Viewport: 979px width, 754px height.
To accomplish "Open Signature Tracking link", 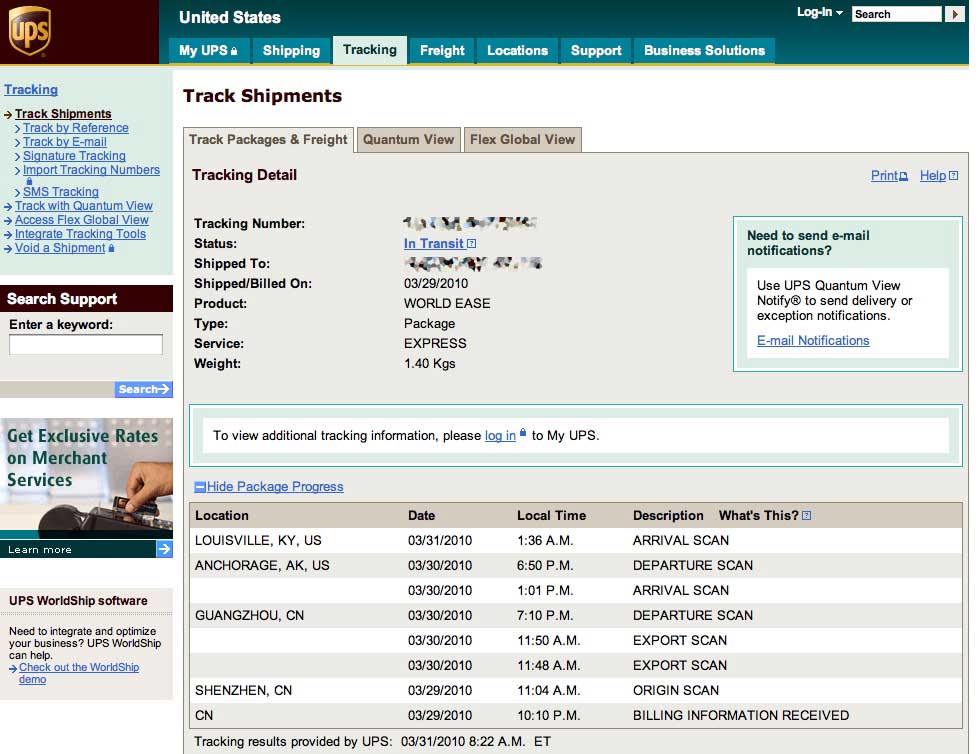I will (74, 156).
